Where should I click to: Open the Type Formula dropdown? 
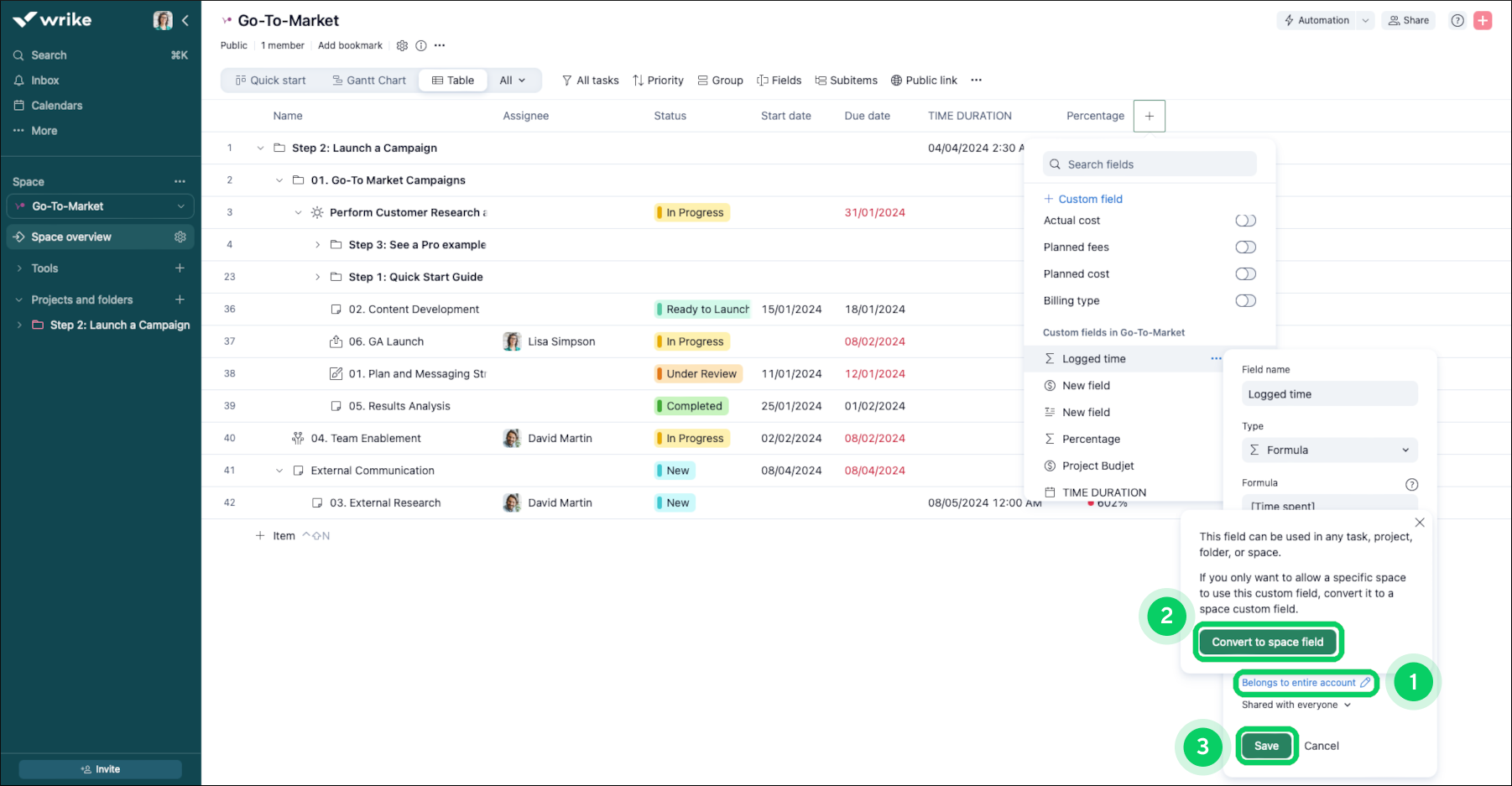[x=1329, y=450]
